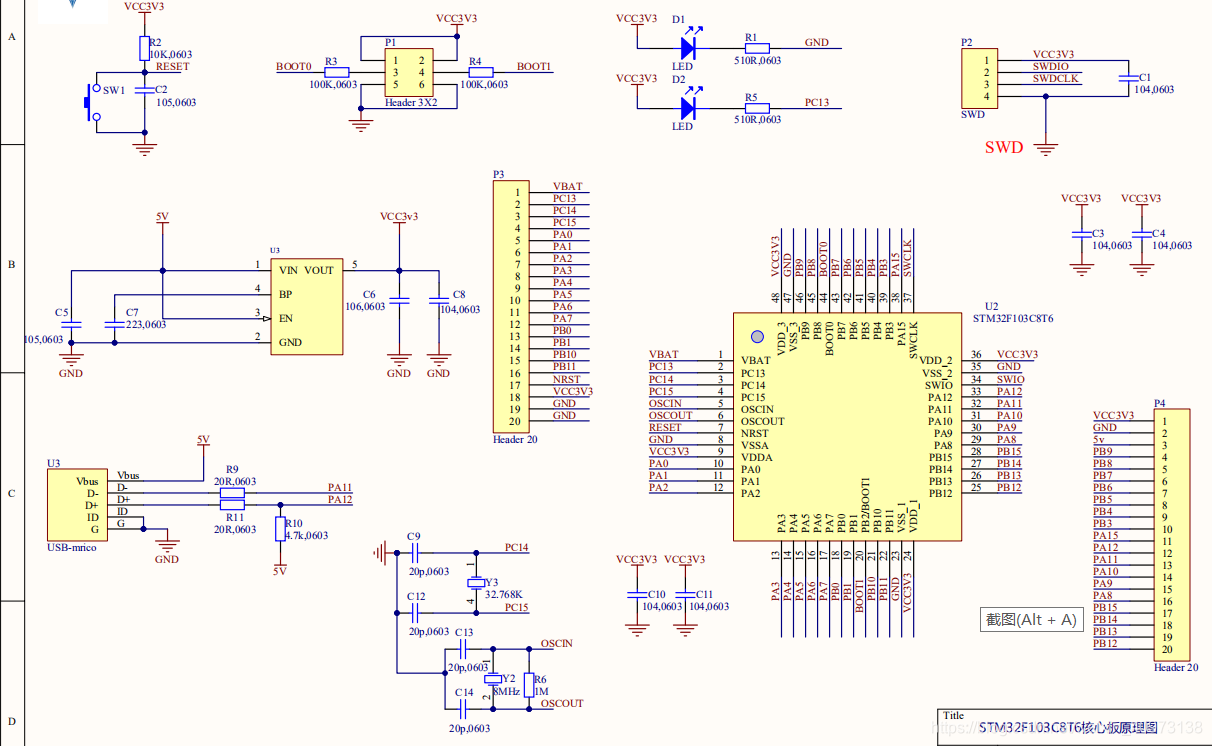Click the 8MHz value label

[x=506, y=691]
